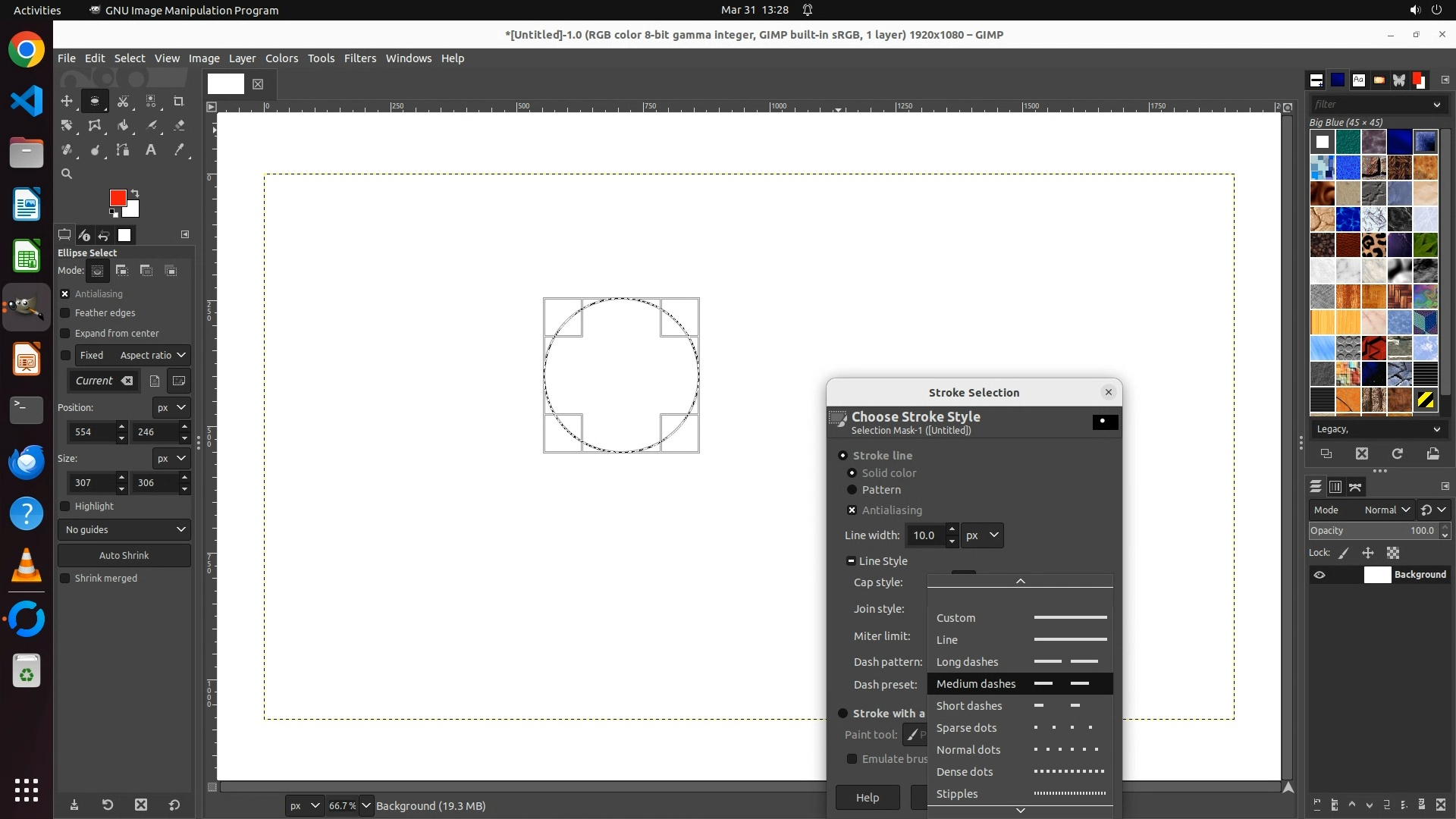
Task: Select the Crop tool
Action: (179, 101)
